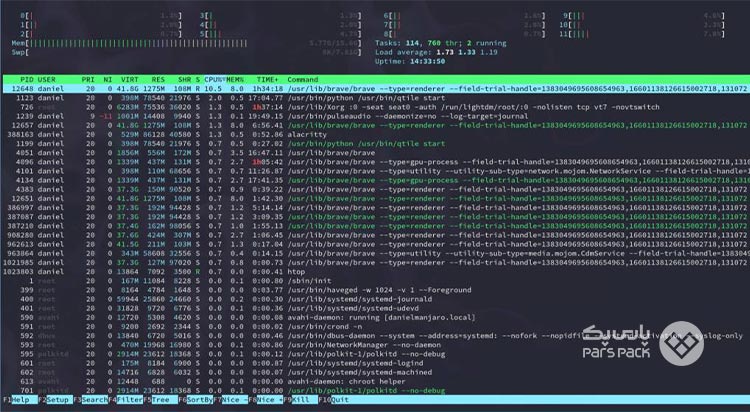Click the CPU 11 meter bar
This screenshot has height=412, width=750.
pos(641,34)
